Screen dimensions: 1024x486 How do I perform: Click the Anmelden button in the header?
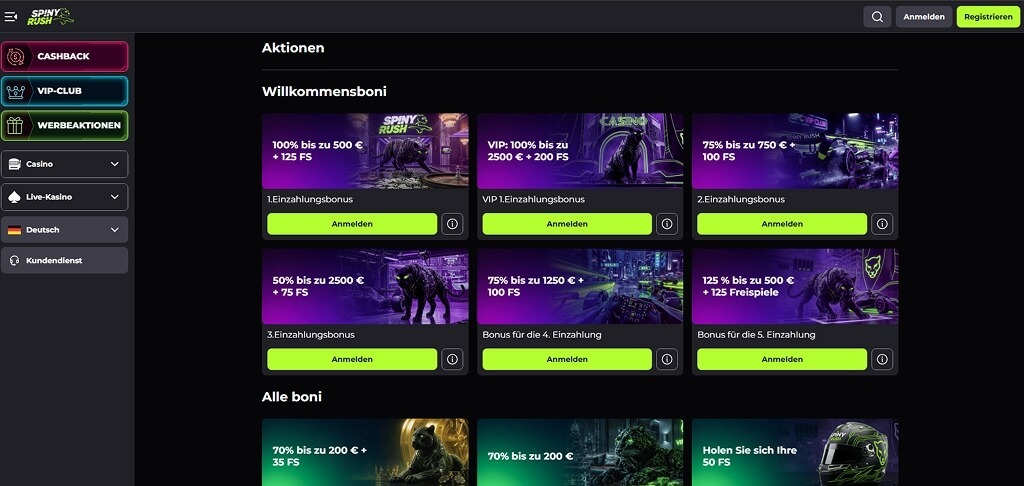click(923, 17)
